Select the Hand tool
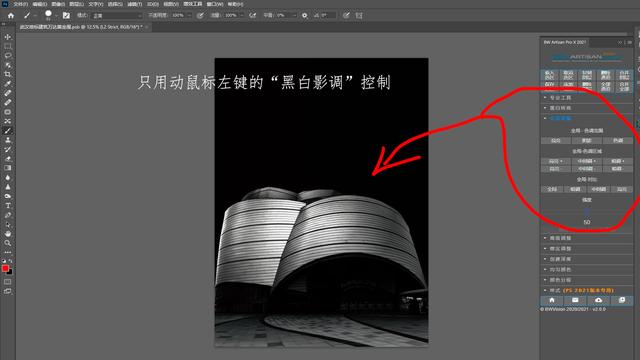The height and width of the screenshot is (360, 640). pos(8,234)
